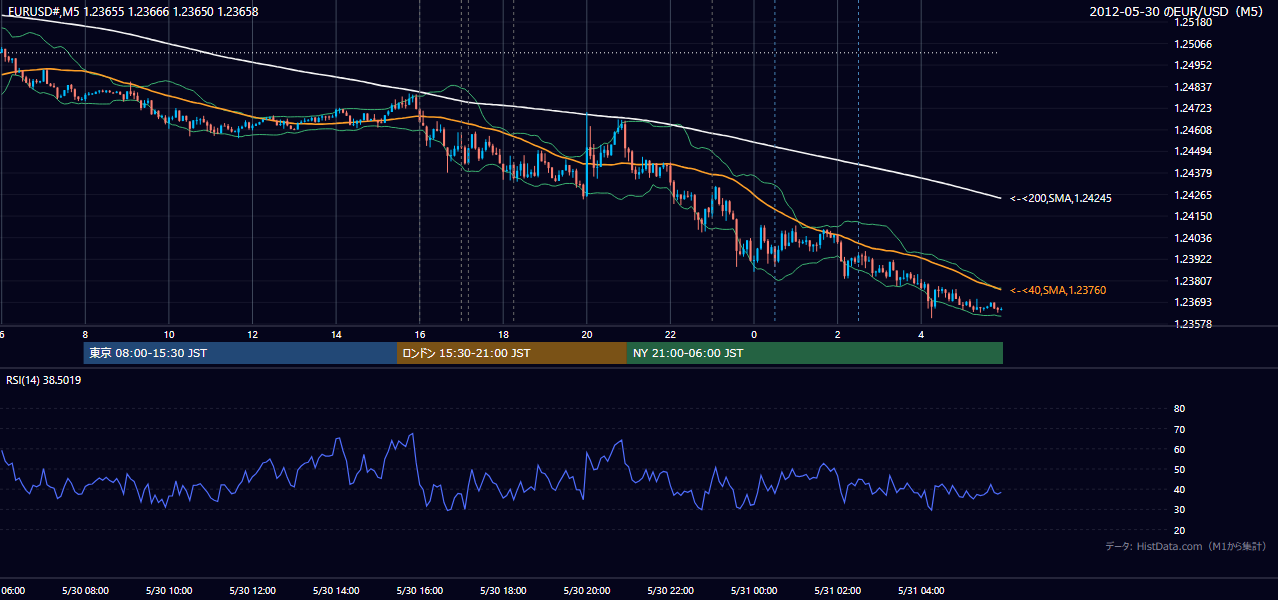Screen dimensions: 1278x600
Task: Click hour label 2 under the price chart
Action: pos(837,335)
